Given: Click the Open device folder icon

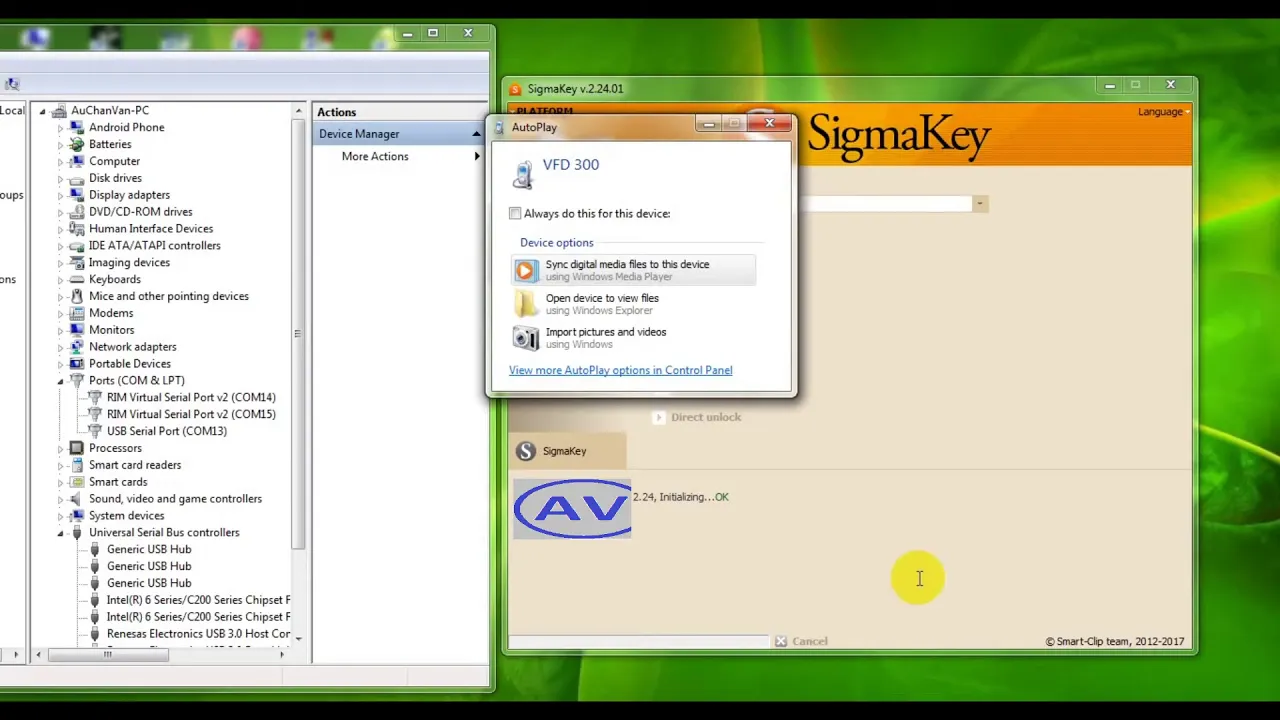Looking at the screenshot, I should [526, 304].
